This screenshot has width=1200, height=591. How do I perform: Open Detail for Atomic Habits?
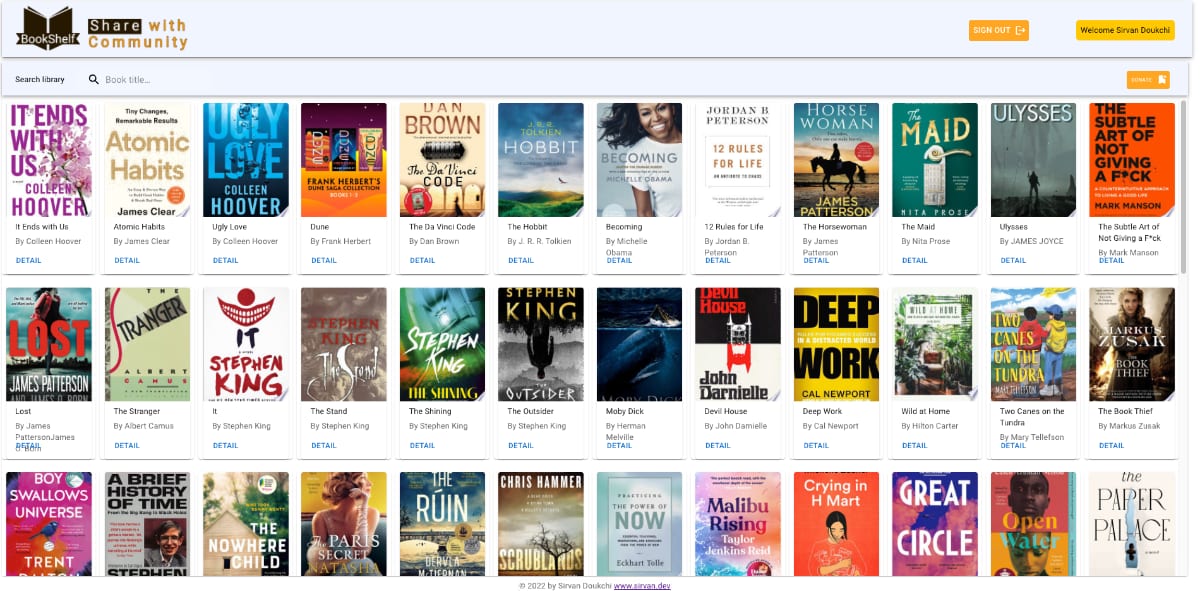127,260
